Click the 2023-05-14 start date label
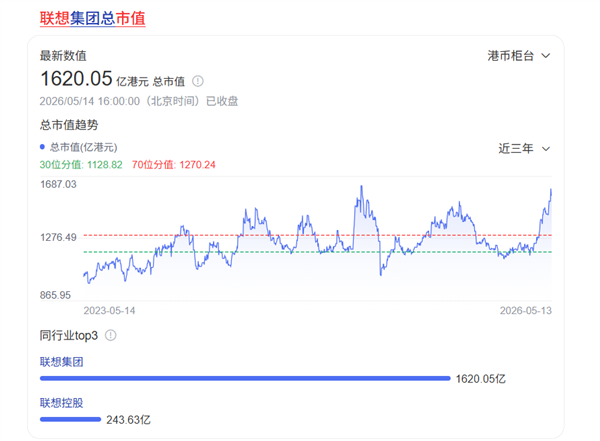Viewport: 600px width, 441px height. pos(109,310)
